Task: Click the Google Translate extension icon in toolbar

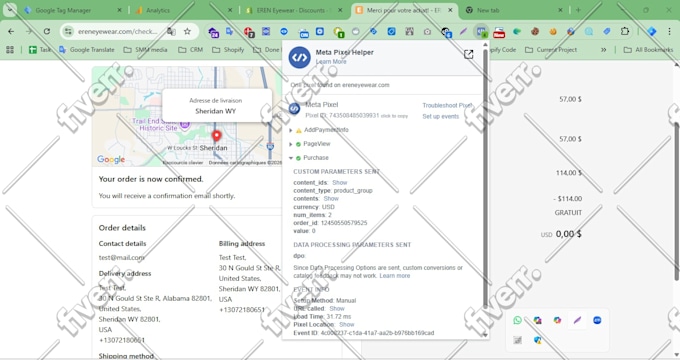Action: (229, 32)
